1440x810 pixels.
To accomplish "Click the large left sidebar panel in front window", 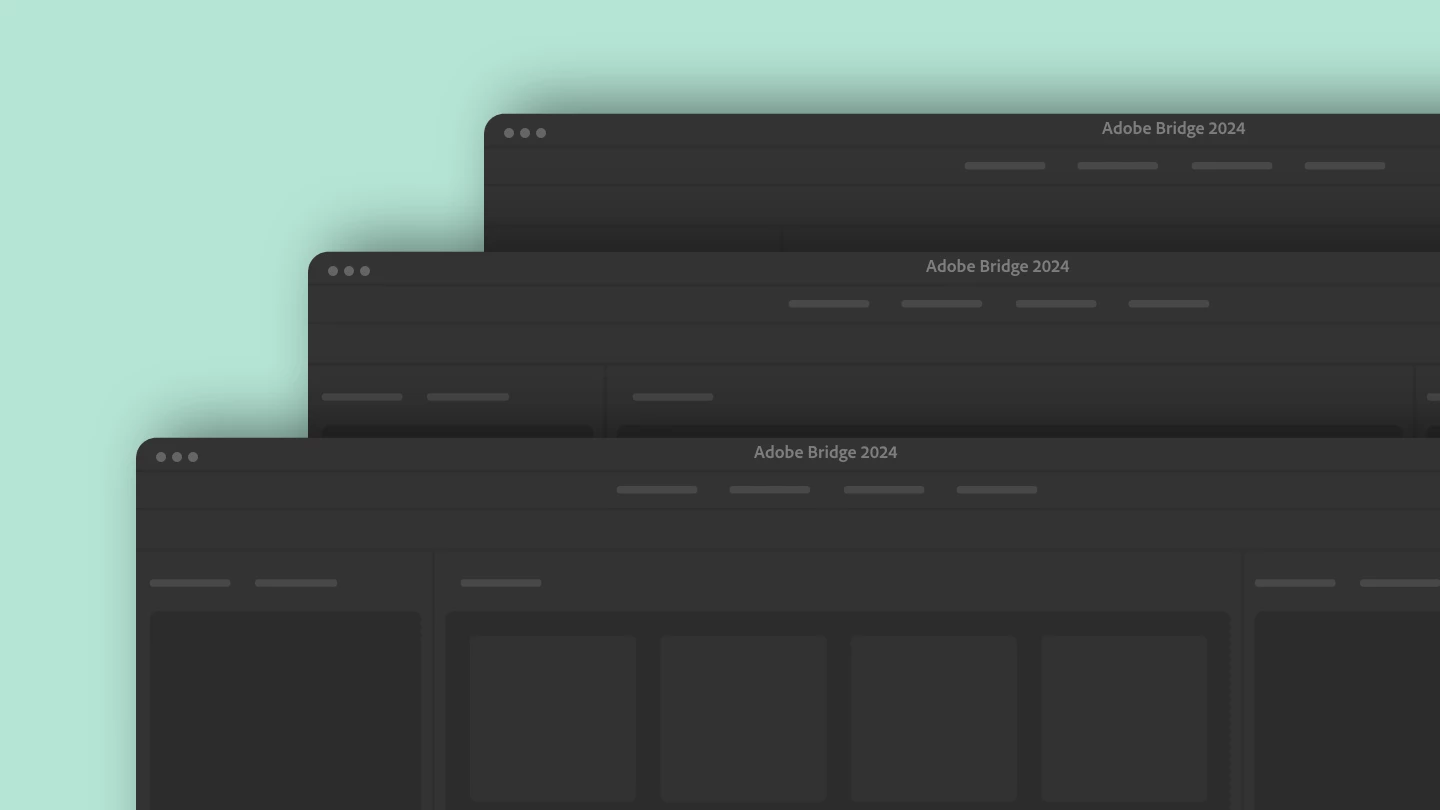I will [285, 711].
